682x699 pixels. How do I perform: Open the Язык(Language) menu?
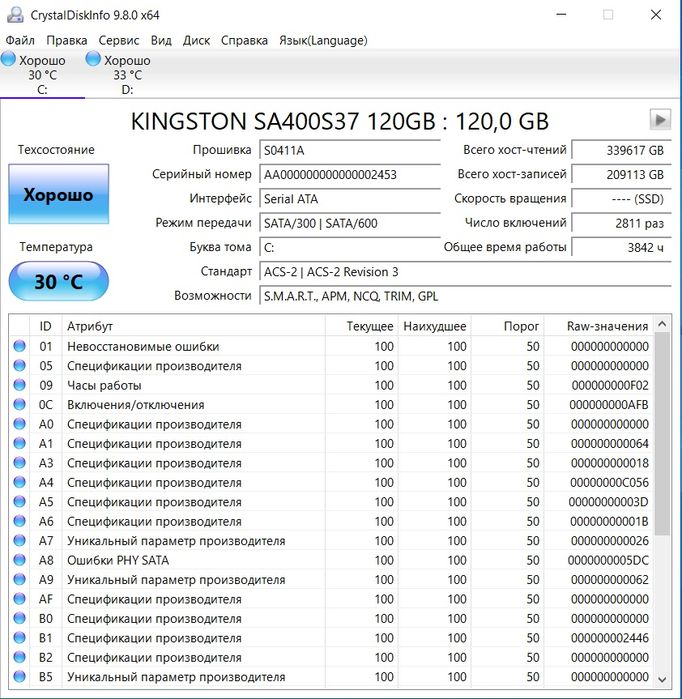[x=323, y=41]
